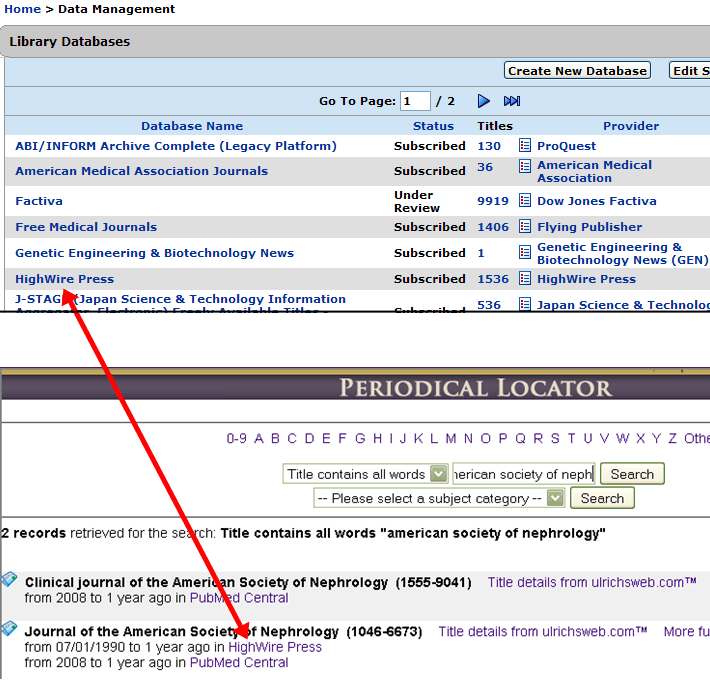Sort by Database Name column header
Viewport: 710px width, 700px height.
pyautogui.click(x=192, y=126)
